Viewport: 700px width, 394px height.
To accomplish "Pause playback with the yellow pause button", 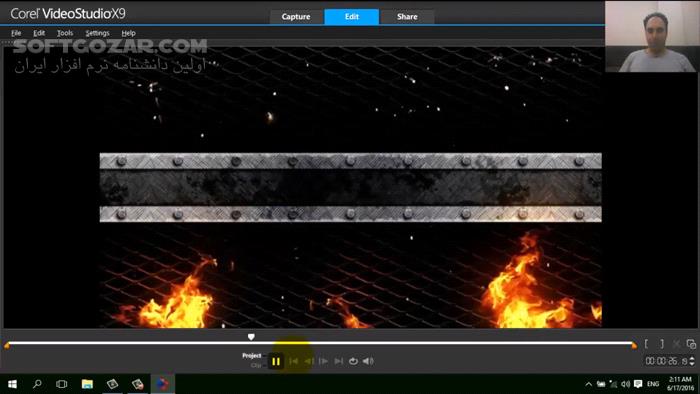I will click(276, 361).
